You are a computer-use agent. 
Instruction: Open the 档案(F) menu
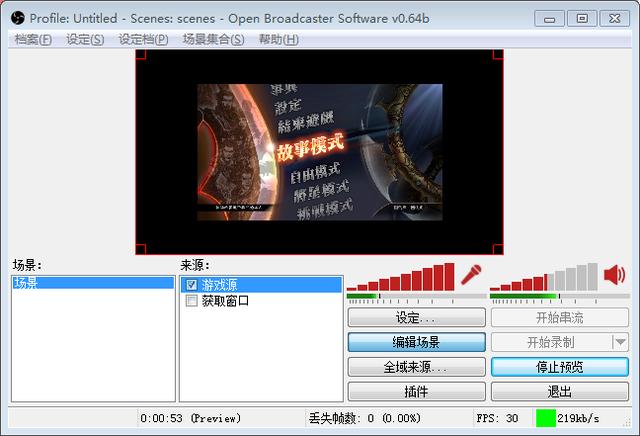33,39
